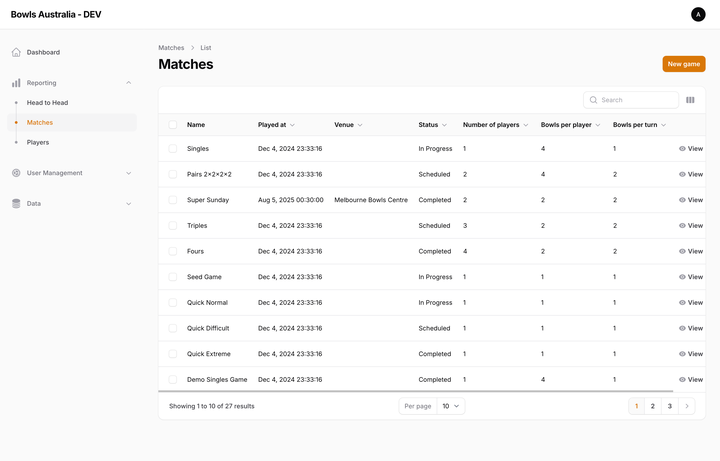Image resolution: width=720 pixels, height=461 pixels.
Task: Click the Demo Singles Game name
Action: 217,380
